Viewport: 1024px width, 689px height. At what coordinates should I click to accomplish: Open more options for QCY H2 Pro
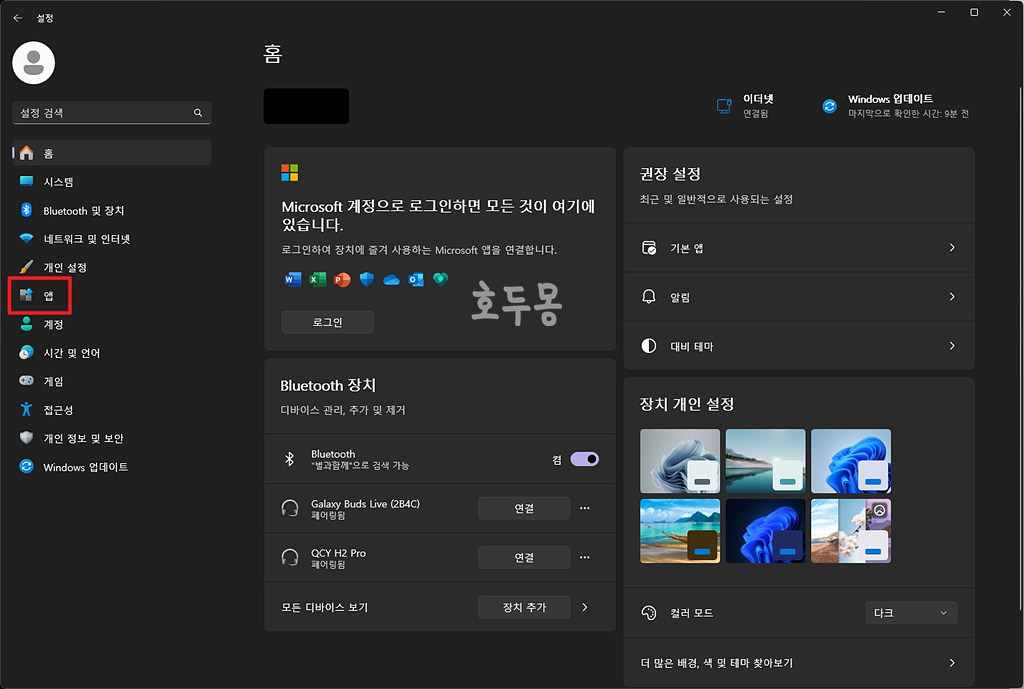coord(584,557)
